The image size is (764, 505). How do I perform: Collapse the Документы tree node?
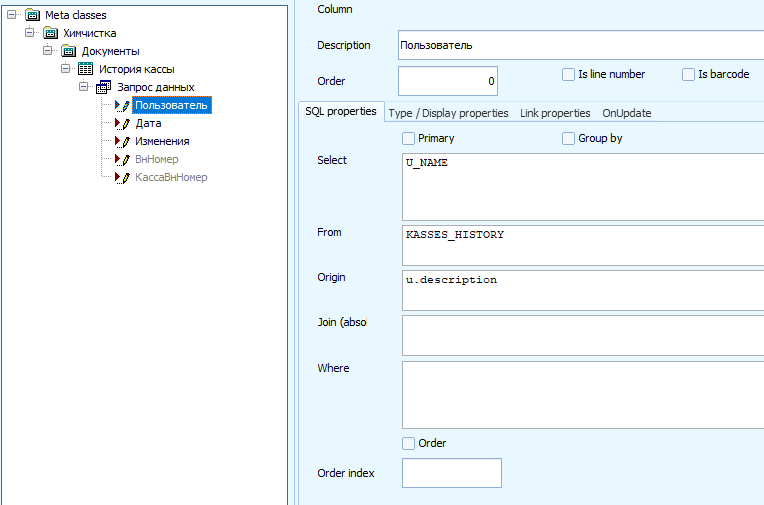point(47,51)
